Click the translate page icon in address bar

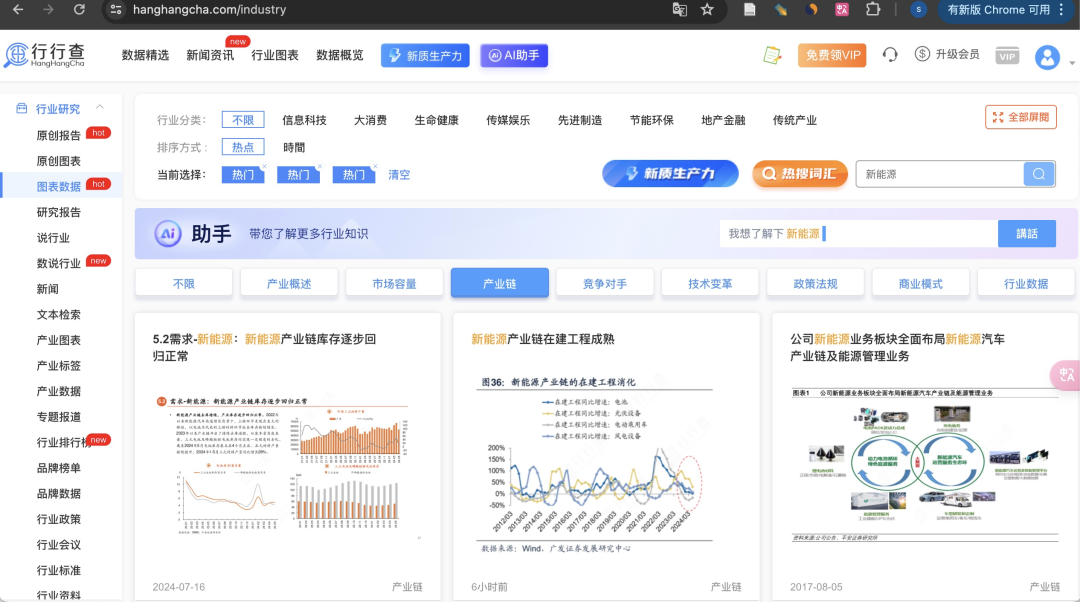click(680, 10)
